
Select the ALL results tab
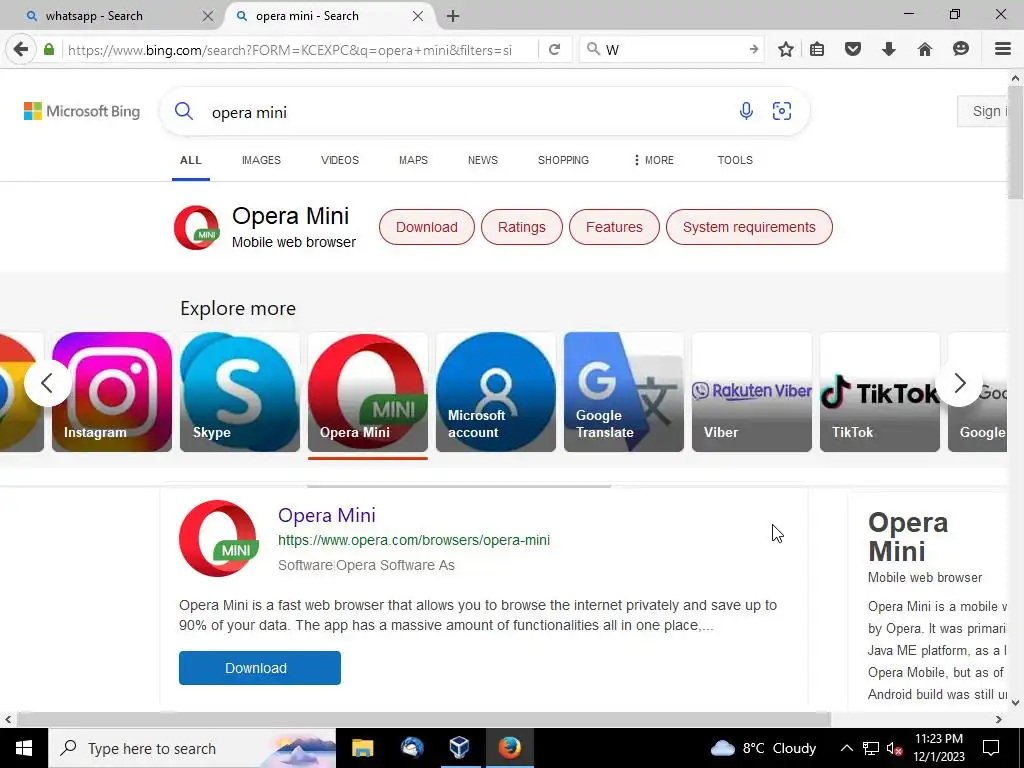pos(191,160)
